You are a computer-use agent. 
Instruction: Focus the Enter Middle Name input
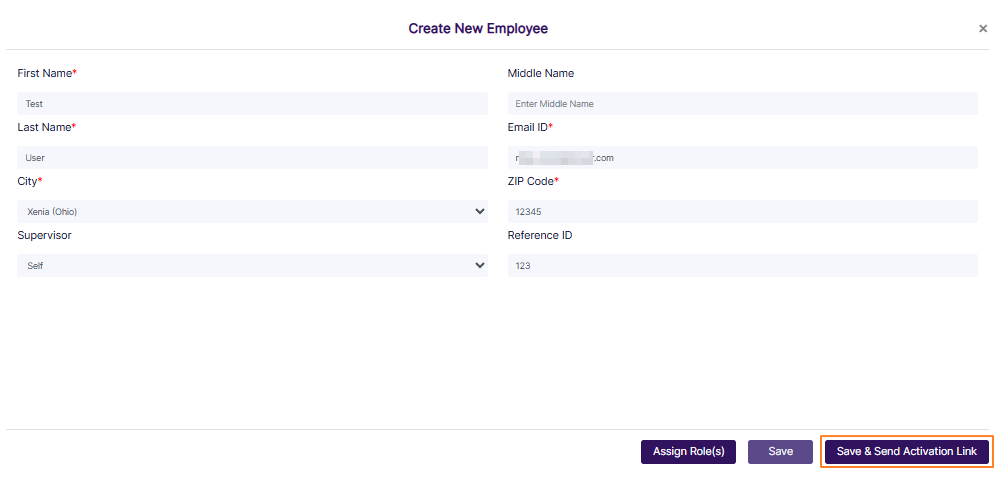pos(742,104)
